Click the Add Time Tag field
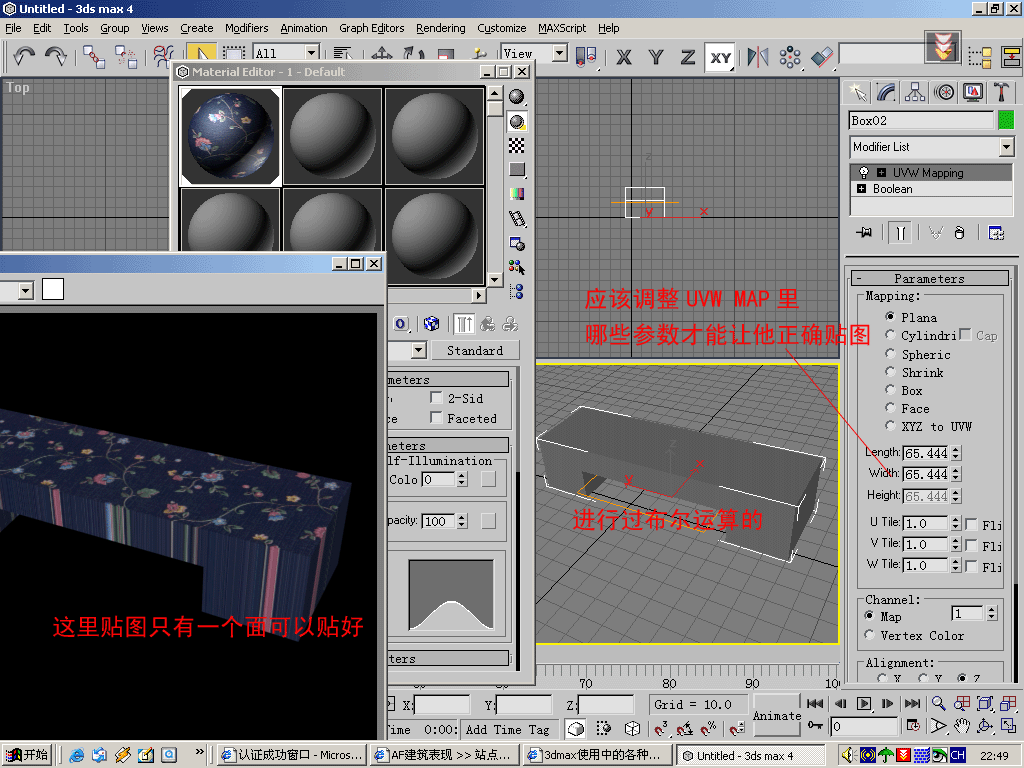Screen dimensions: 1024x768 (508, 729)
